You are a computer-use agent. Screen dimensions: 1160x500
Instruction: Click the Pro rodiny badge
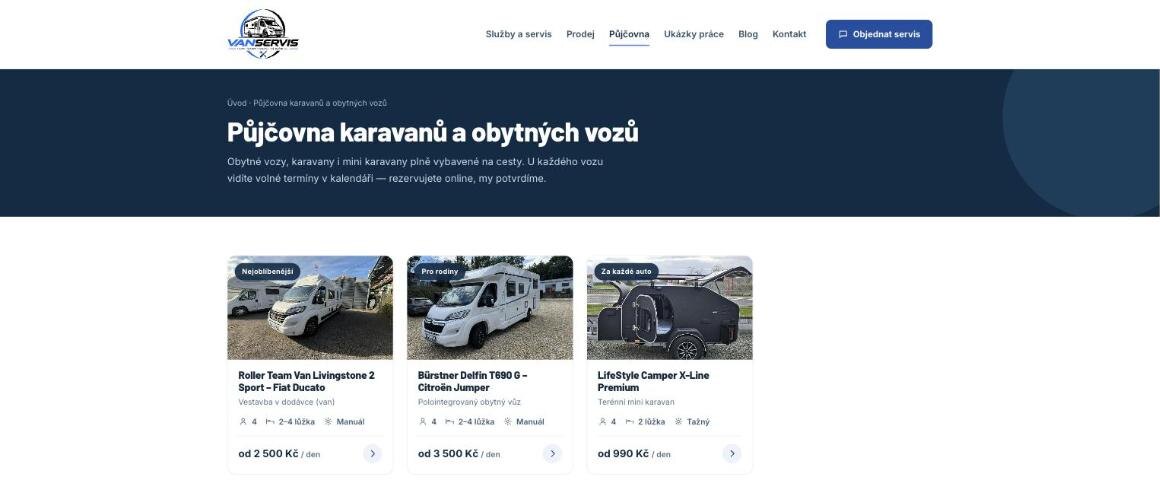click(x=439, y=271)
